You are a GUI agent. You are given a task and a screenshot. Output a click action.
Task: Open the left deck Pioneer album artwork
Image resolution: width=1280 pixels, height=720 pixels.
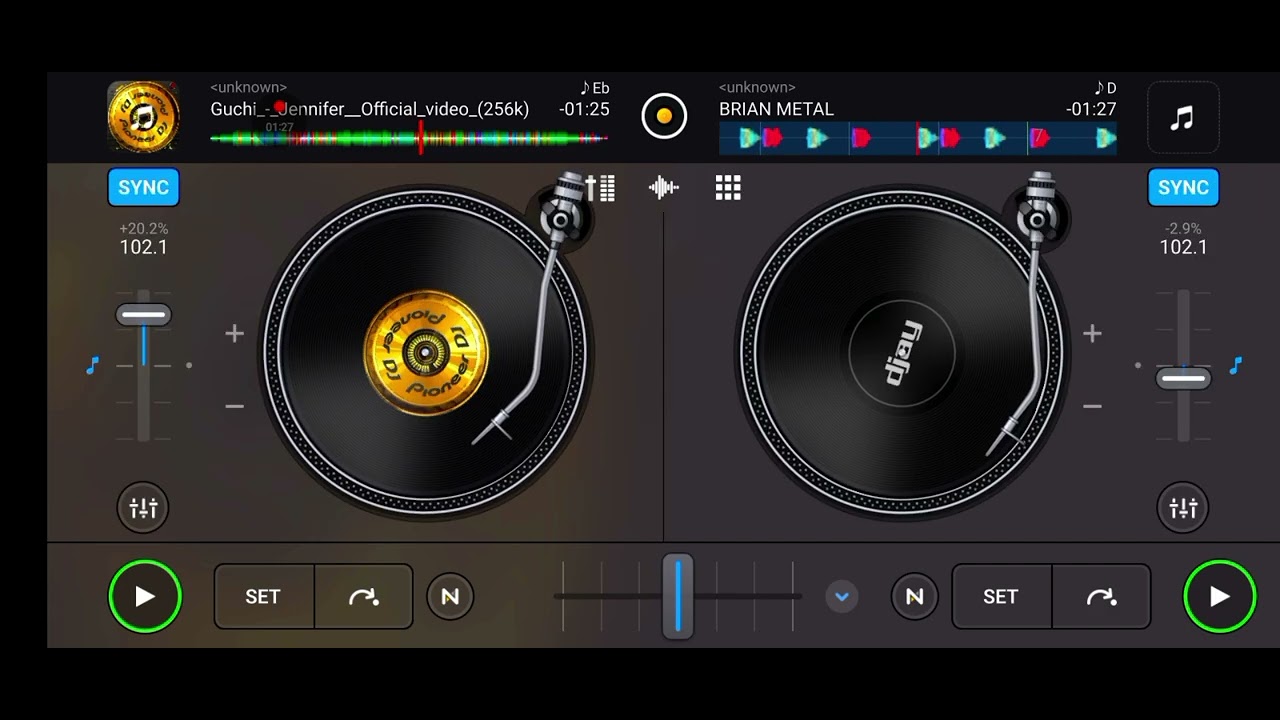(x=143, y=117)
